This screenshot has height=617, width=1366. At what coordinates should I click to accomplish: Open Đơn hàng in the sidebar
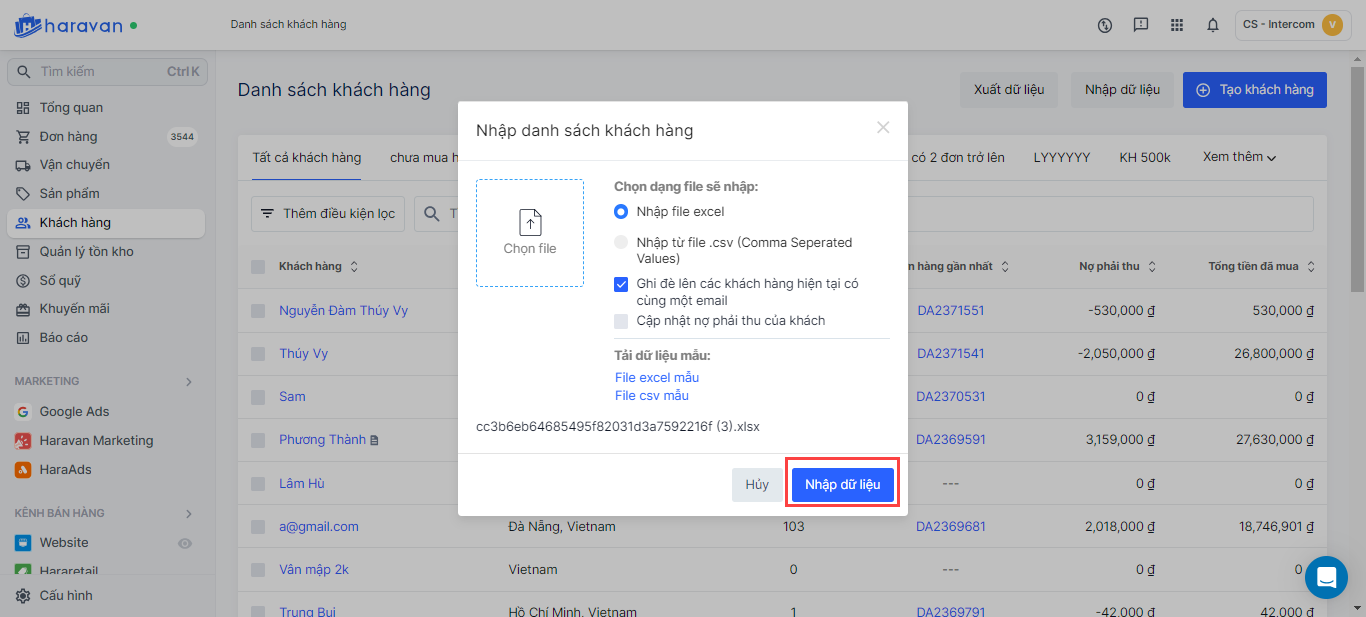point(68,137)
